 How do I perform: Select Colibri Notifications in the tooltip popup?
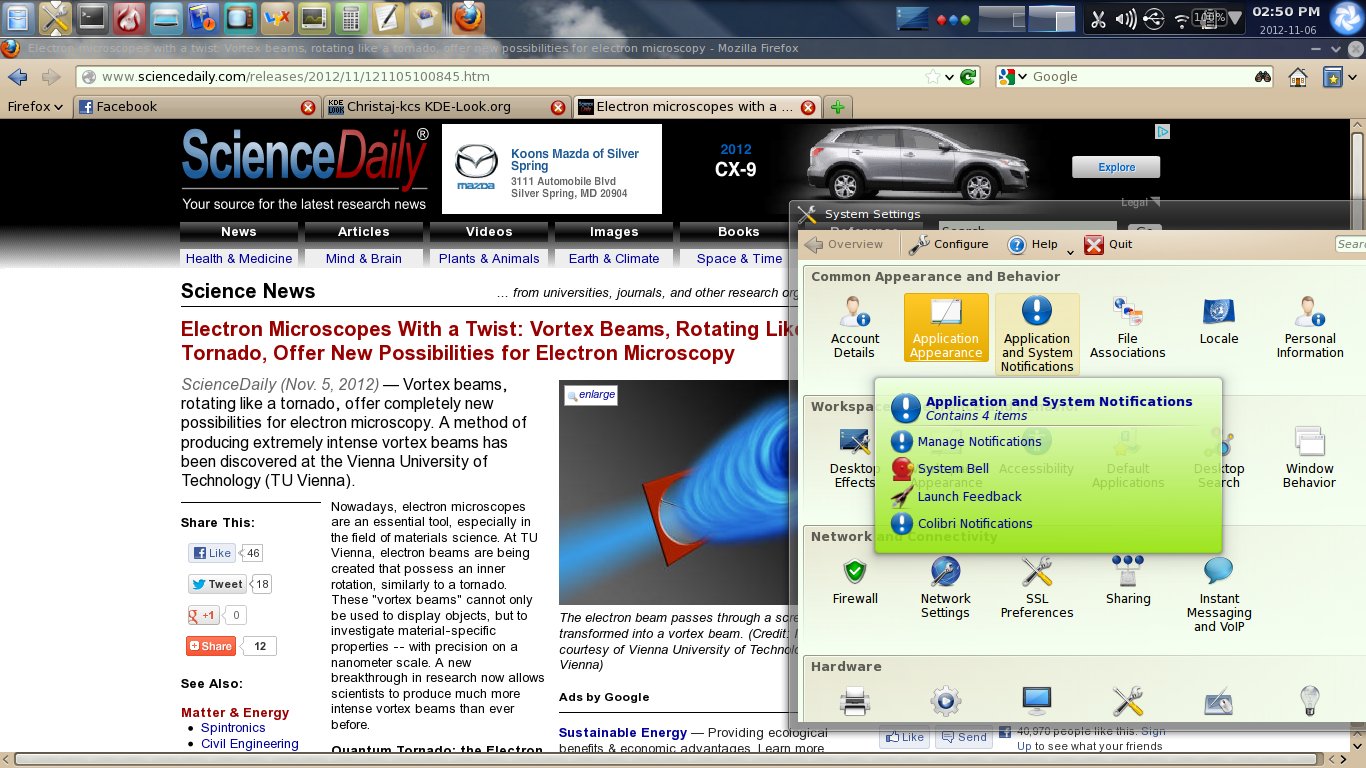pos(962,523)
